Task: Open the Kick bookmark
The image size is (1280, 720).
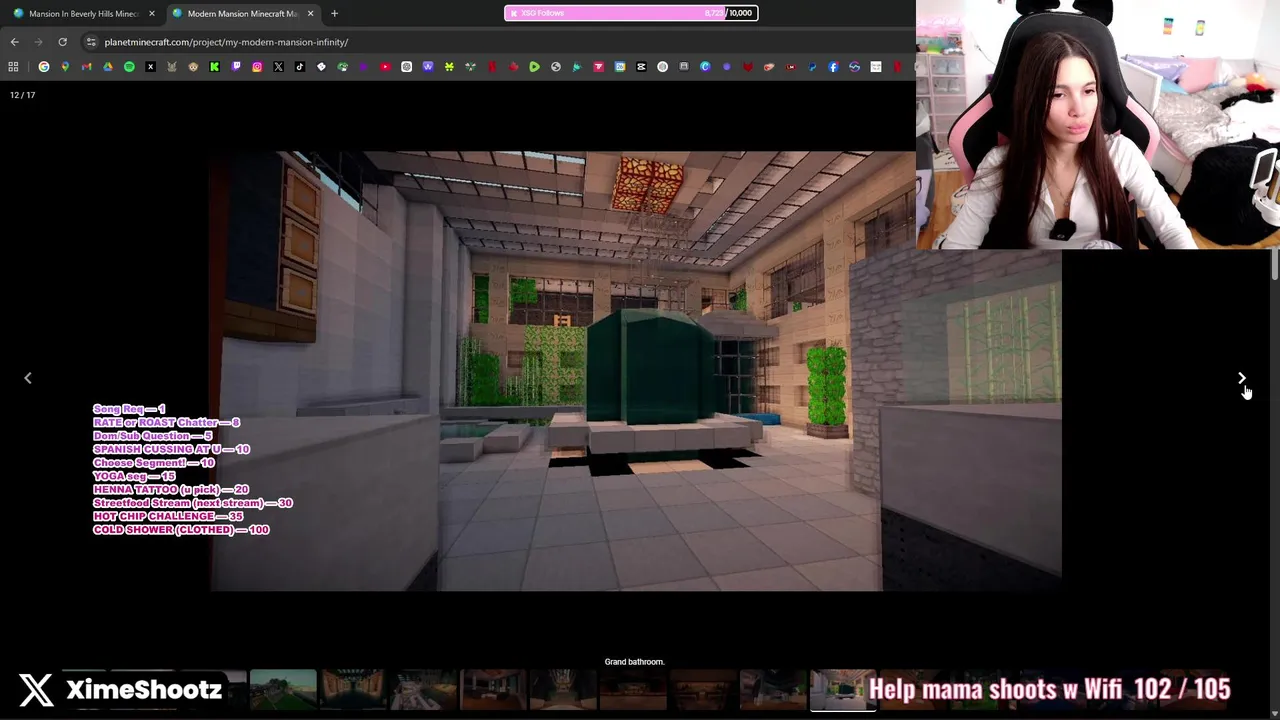Action: click(x=214, y=67)
